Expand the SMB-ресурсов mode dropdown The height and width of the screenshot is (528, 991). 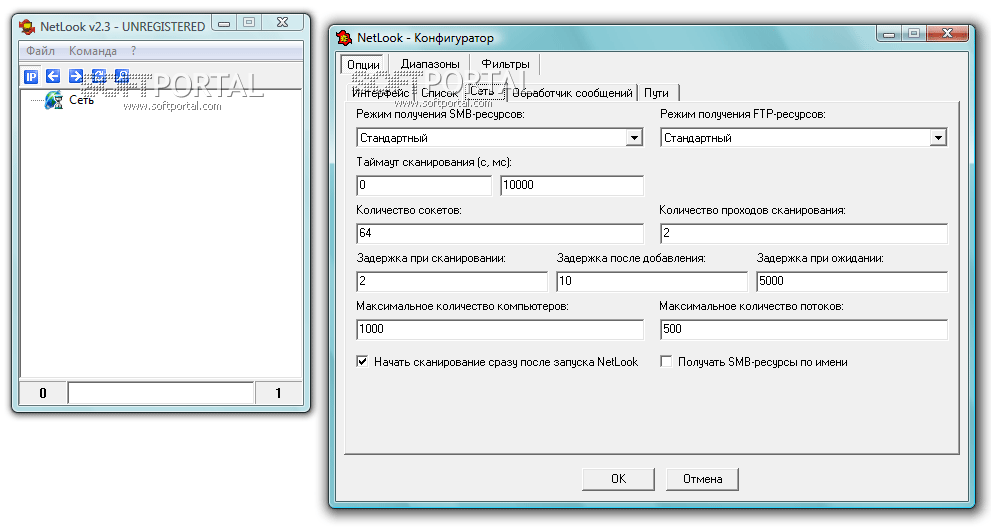(634, 138)
